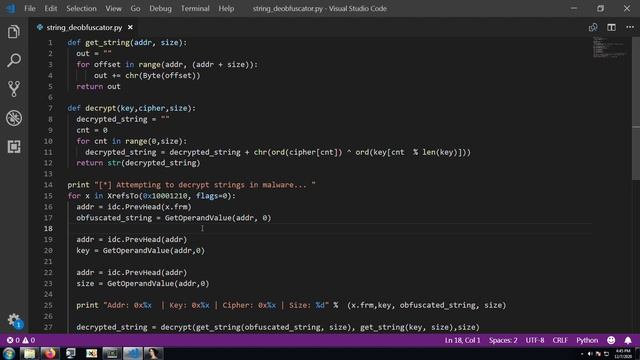Screen dimensions: 640x360
Task: Click the taskbar clock
Action: pos(623,354)
